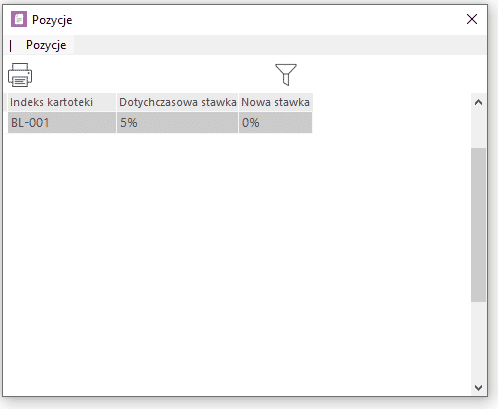Click the Pozycje title bar text
Viewport: 498px width, 409px height.
[x=52, y=20]
